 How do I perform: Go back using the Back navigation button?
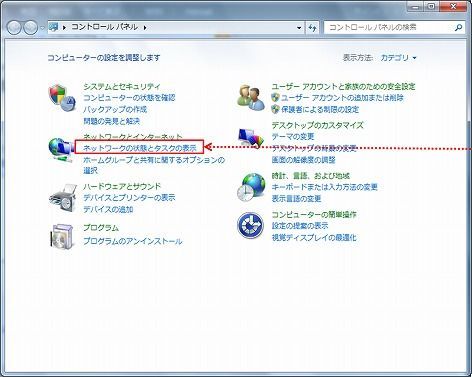click(14, 28)
